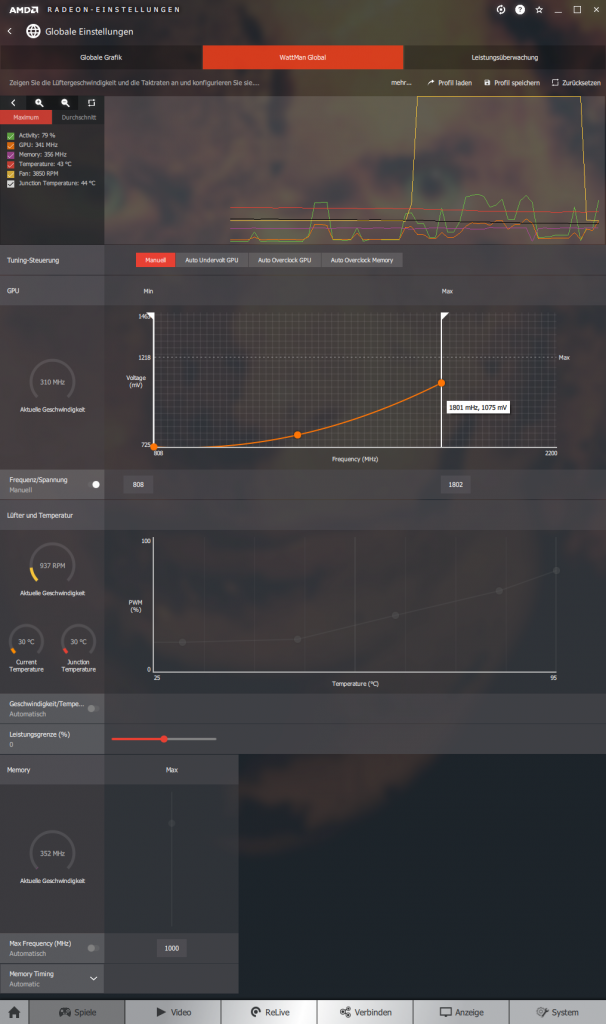This screenshot has height=1024, width=606.
Task: Toggle the Fan 3850 RPM graph checkbox
Action: [10, 174]
